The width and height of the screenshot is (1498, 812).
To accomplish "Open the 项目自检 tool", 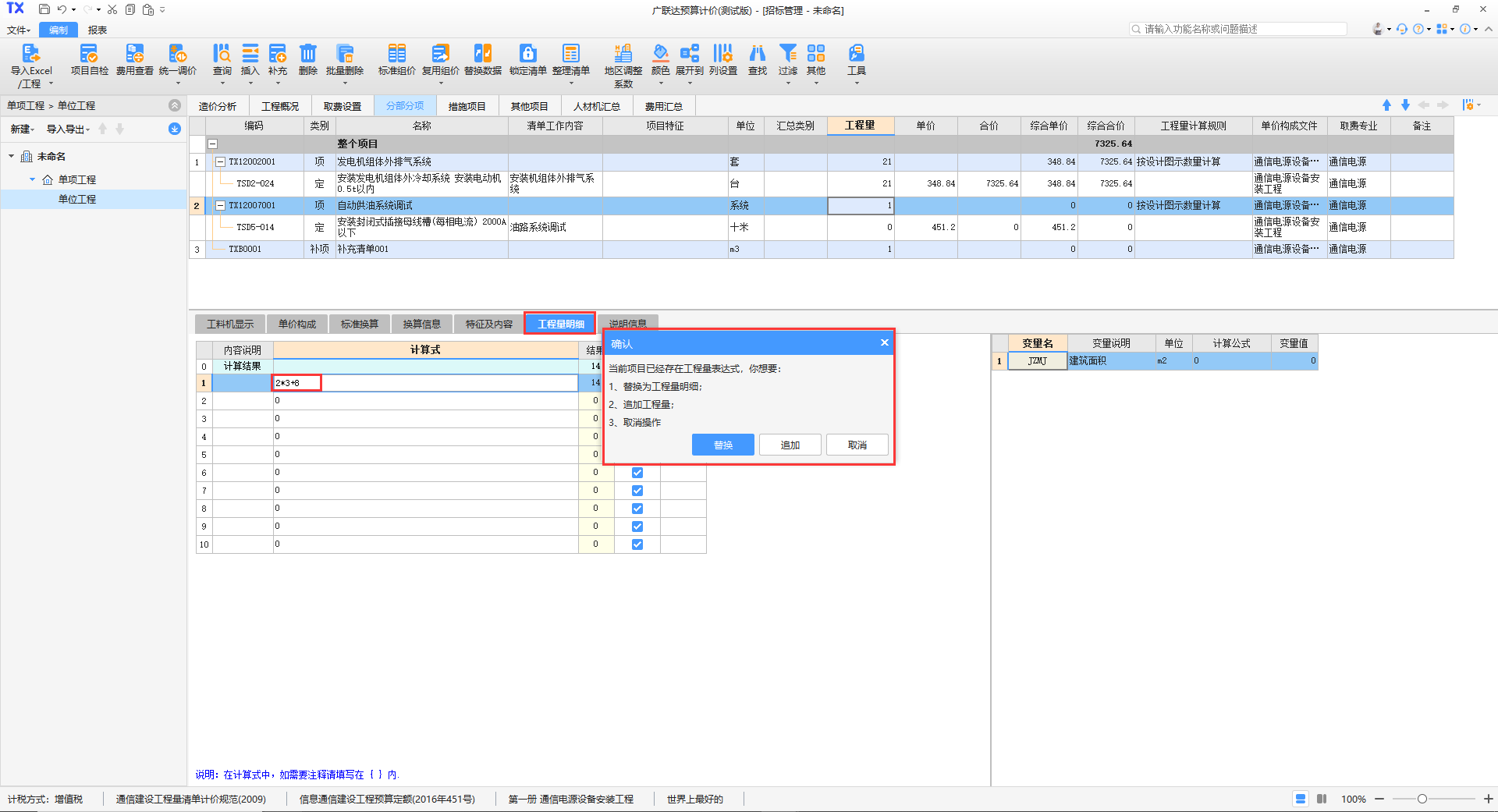I will (89, 54).
